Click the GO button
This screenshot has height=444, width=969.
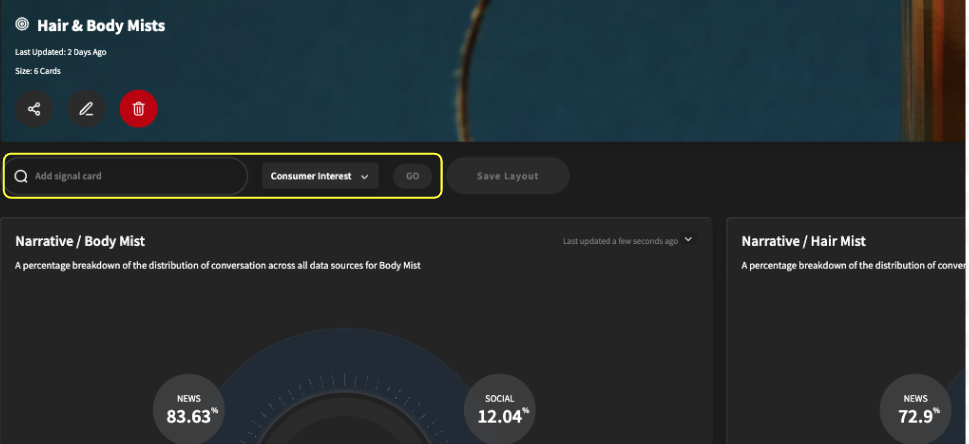(412, 176)
